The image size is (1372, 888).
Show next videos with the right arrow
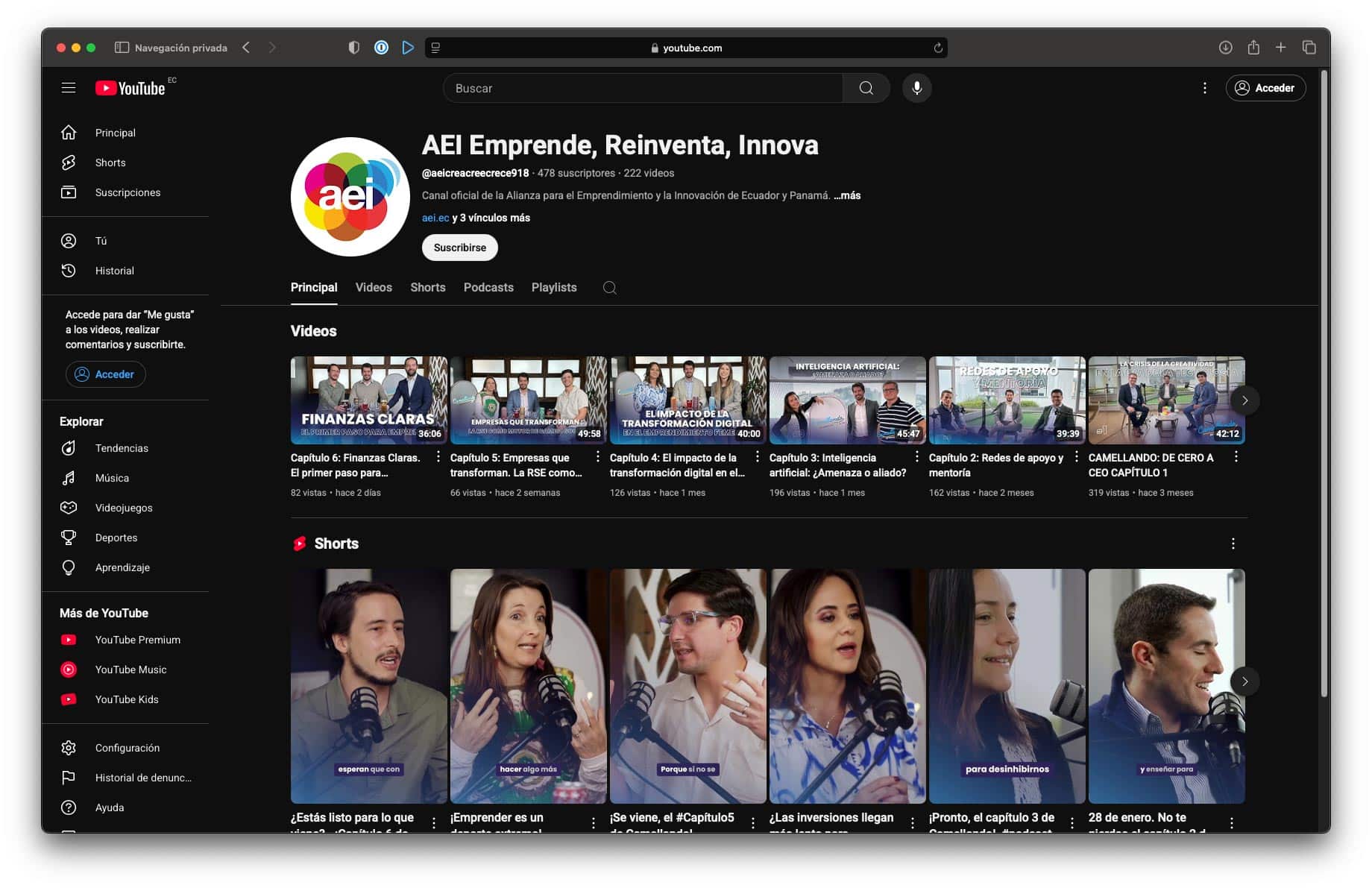pos(1244,400)
